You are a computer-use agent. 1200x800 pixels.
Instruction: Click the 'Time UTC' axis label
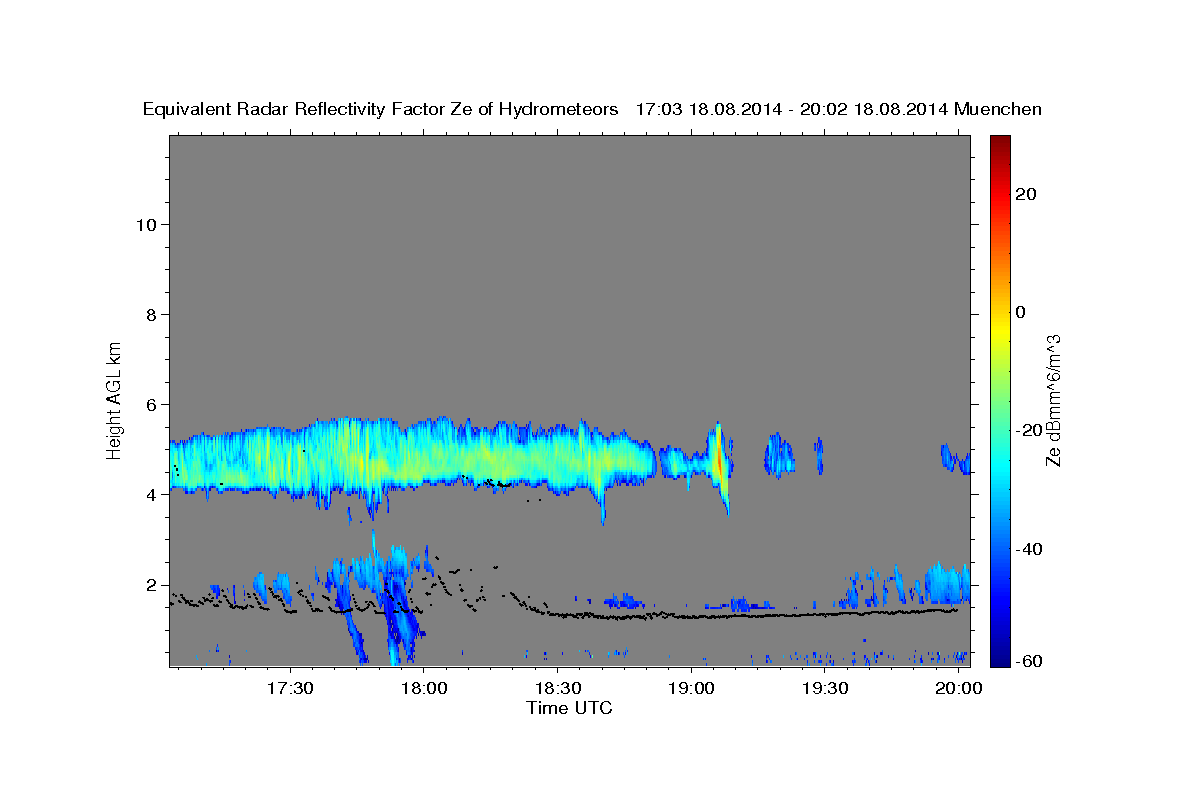coord(569,708)
